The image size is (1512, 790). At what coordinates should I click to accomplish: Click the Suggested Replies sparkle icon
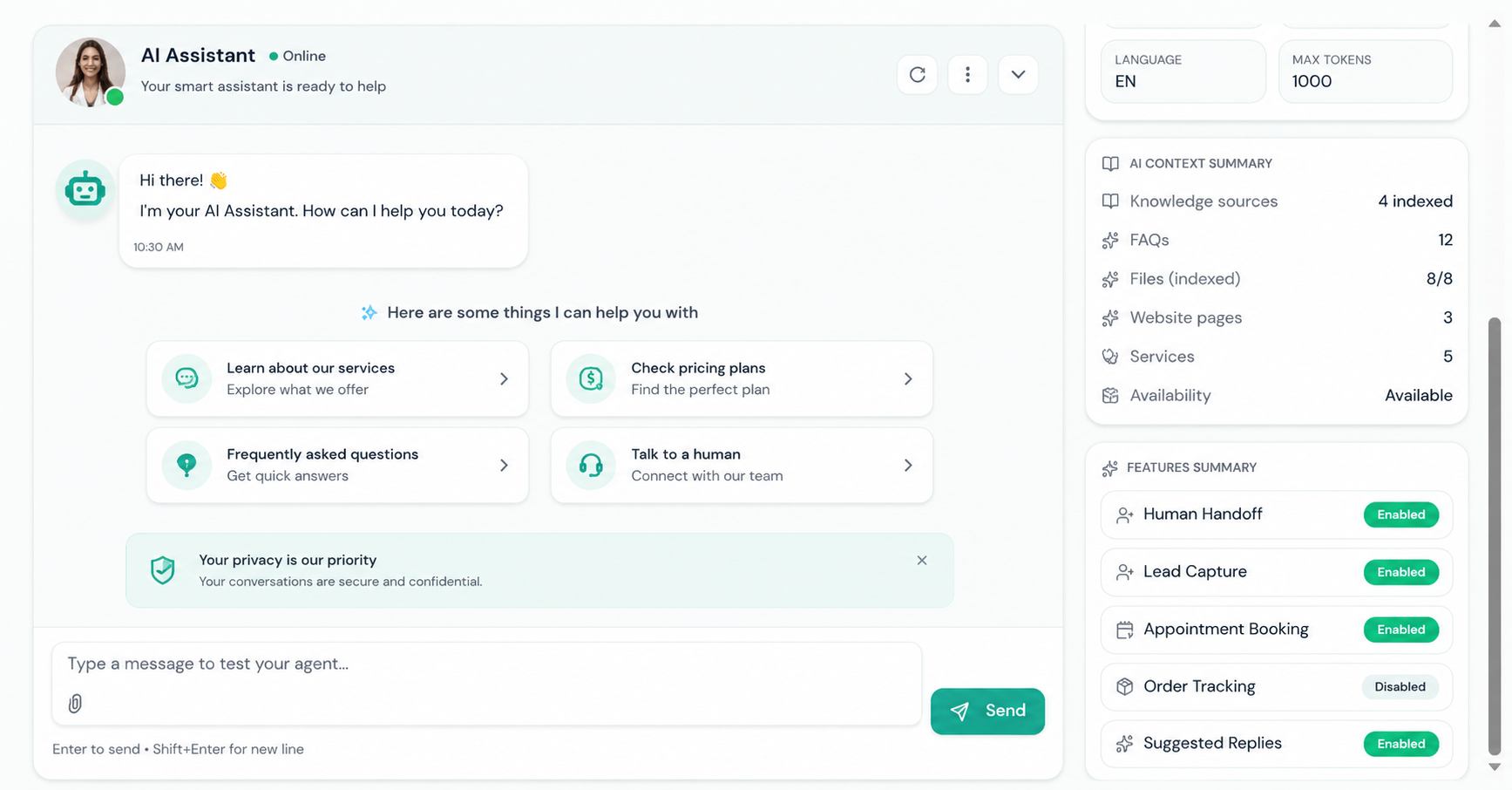(1125, 744)
